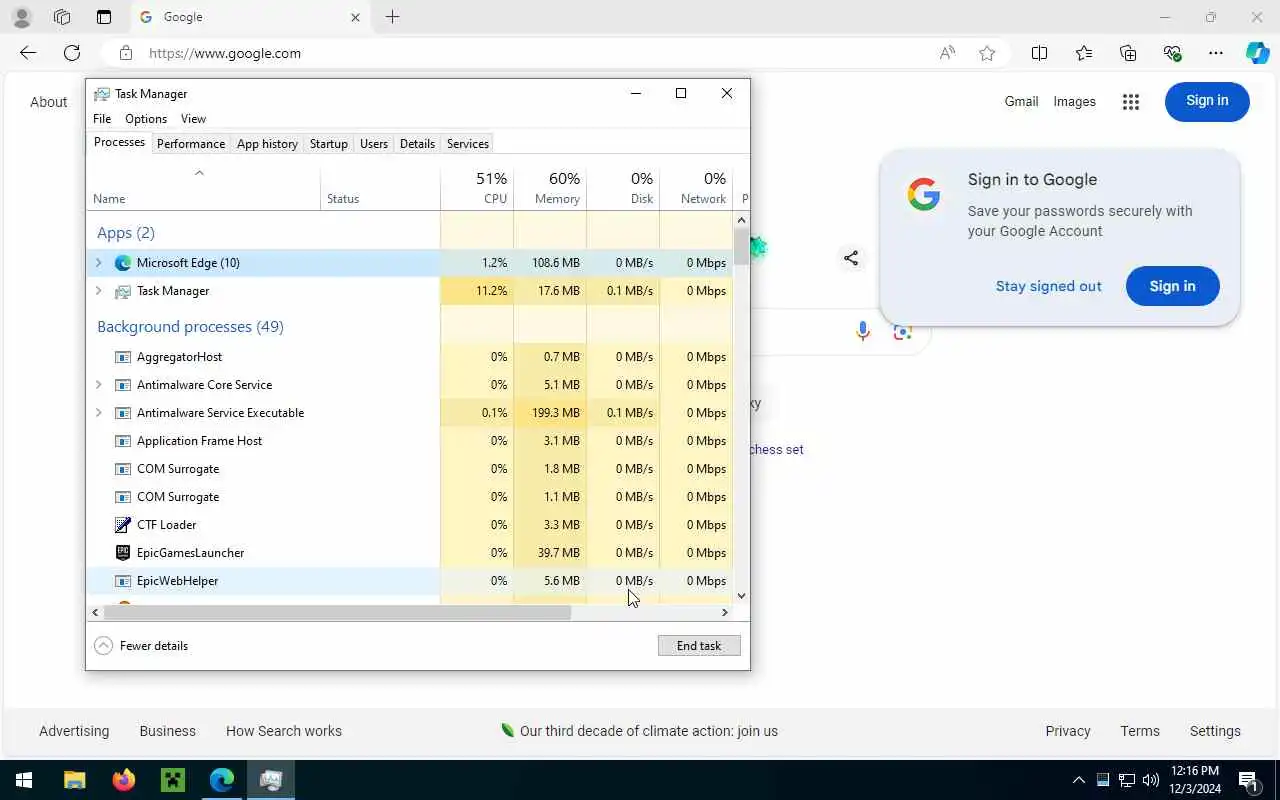Click the Google Lens image search icon

(903, 331)
